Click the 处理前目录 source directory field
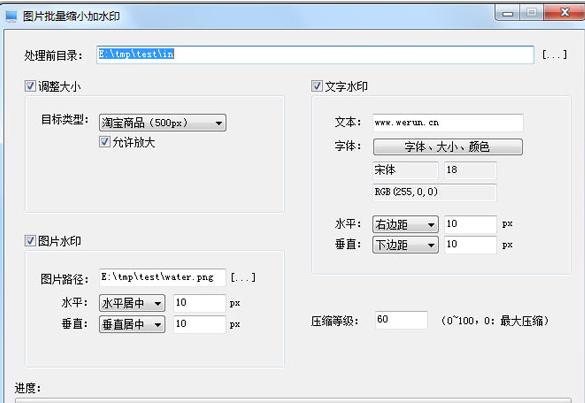 pos(315,54)
